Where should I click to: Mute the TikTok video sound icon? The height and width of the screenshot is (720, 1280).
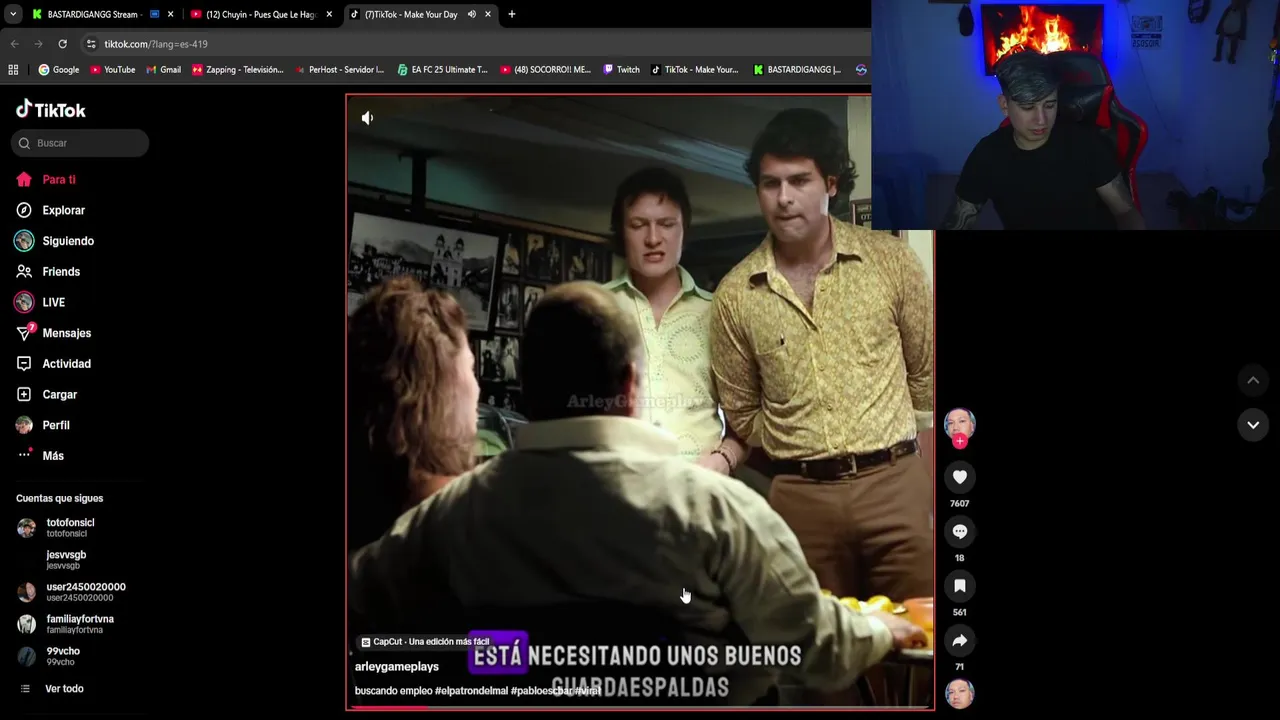pyautogui.click(x=367, y=118)
